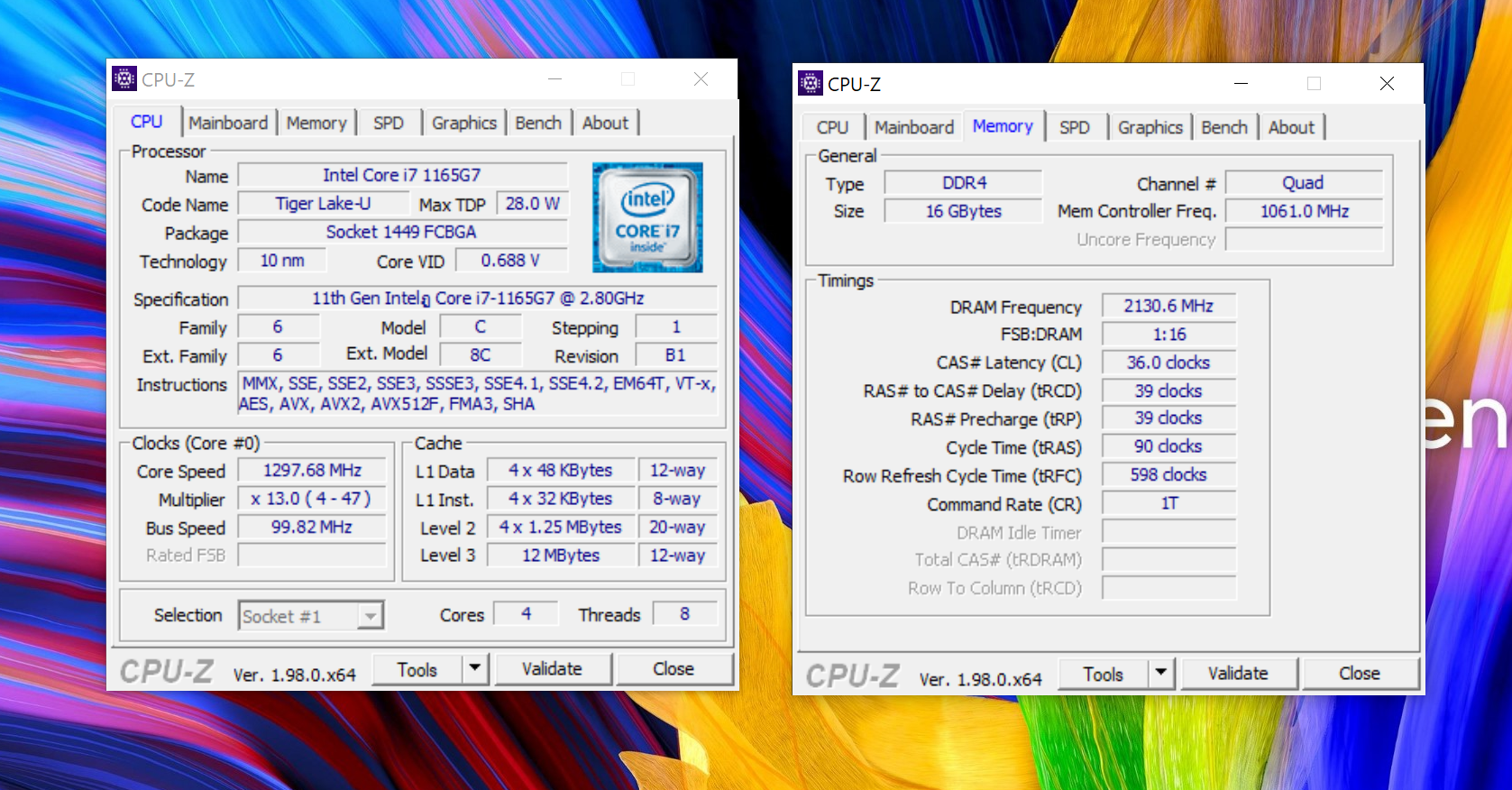Click the Max TDP value 28.0 W
The width and height of the screenshot is (1512, 790).
pos(532,204)
